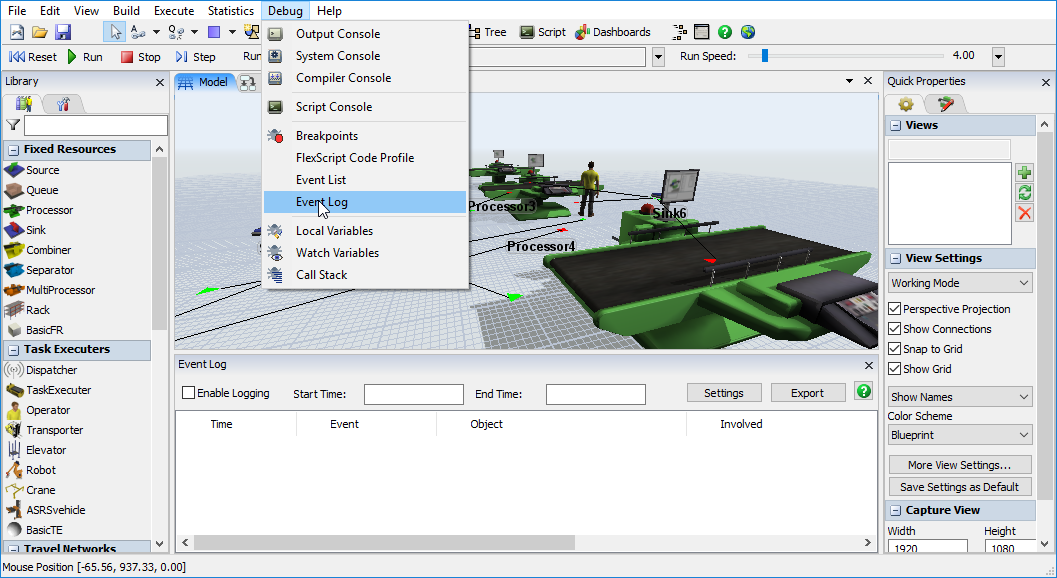
Task: Delete view with the red X icon
Action: [1024, 213]
